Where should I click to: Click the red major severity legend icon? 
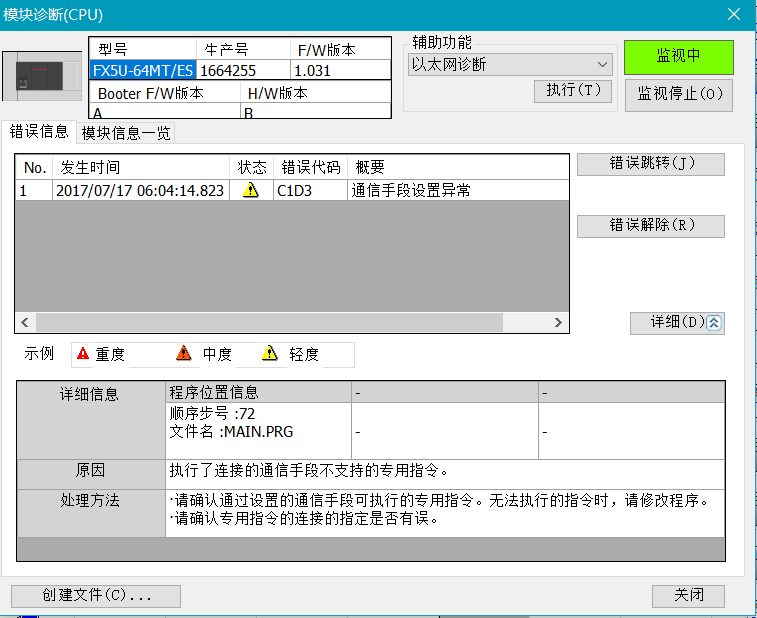(x=83, y=354)
